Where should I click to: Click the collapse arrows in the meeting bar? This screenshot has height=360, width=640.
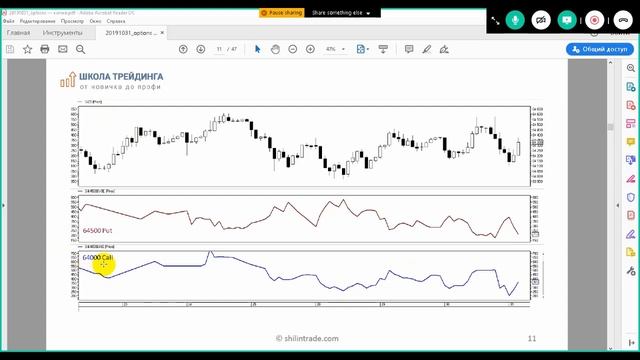pyautogui.click(x=495, y=20)
